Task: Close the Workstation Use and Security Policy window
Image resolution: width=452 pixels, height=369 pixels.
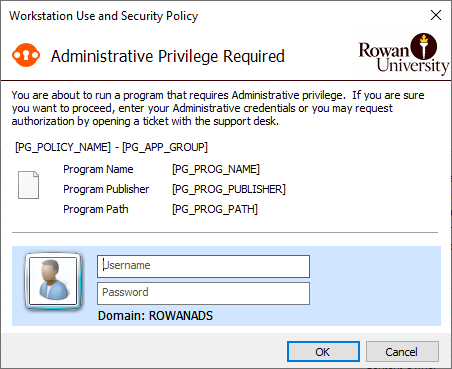Action: (436, 15)
